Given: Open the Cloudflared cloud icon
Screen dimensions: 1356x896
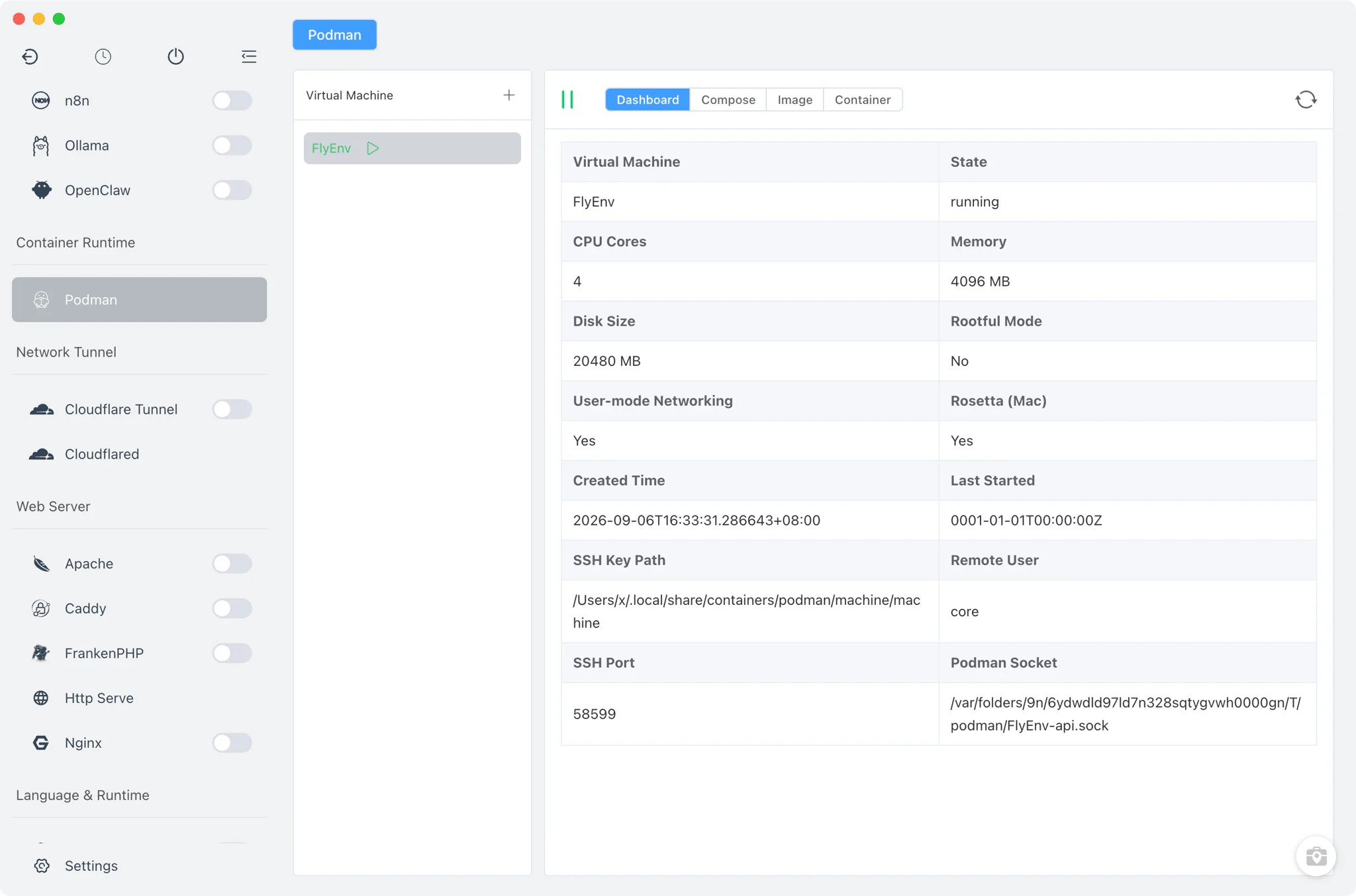Looking at the screenshot, I should coord(41,454).
